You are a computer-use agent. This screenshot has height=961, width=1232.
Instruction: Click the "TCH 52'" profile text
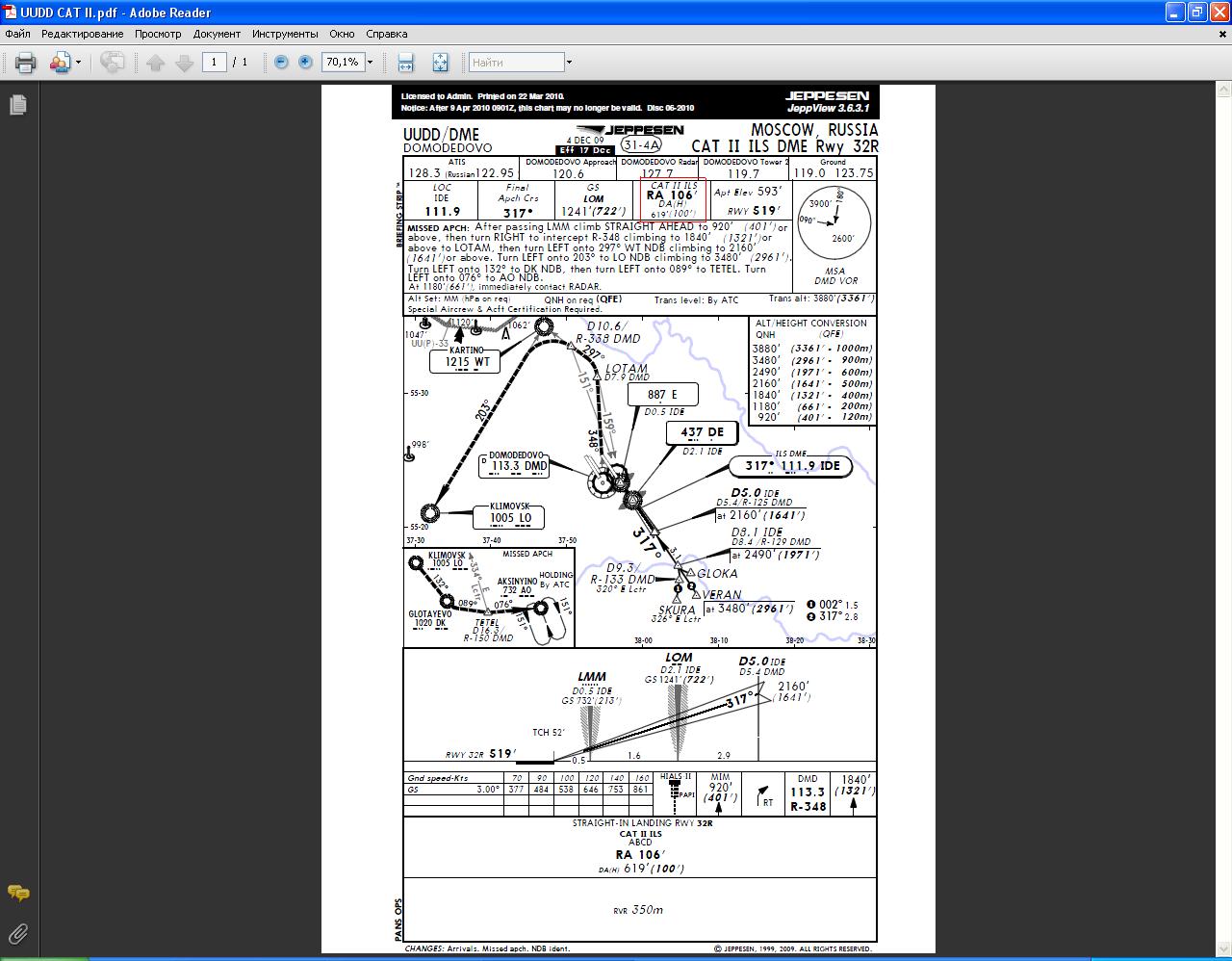point(547,732)
